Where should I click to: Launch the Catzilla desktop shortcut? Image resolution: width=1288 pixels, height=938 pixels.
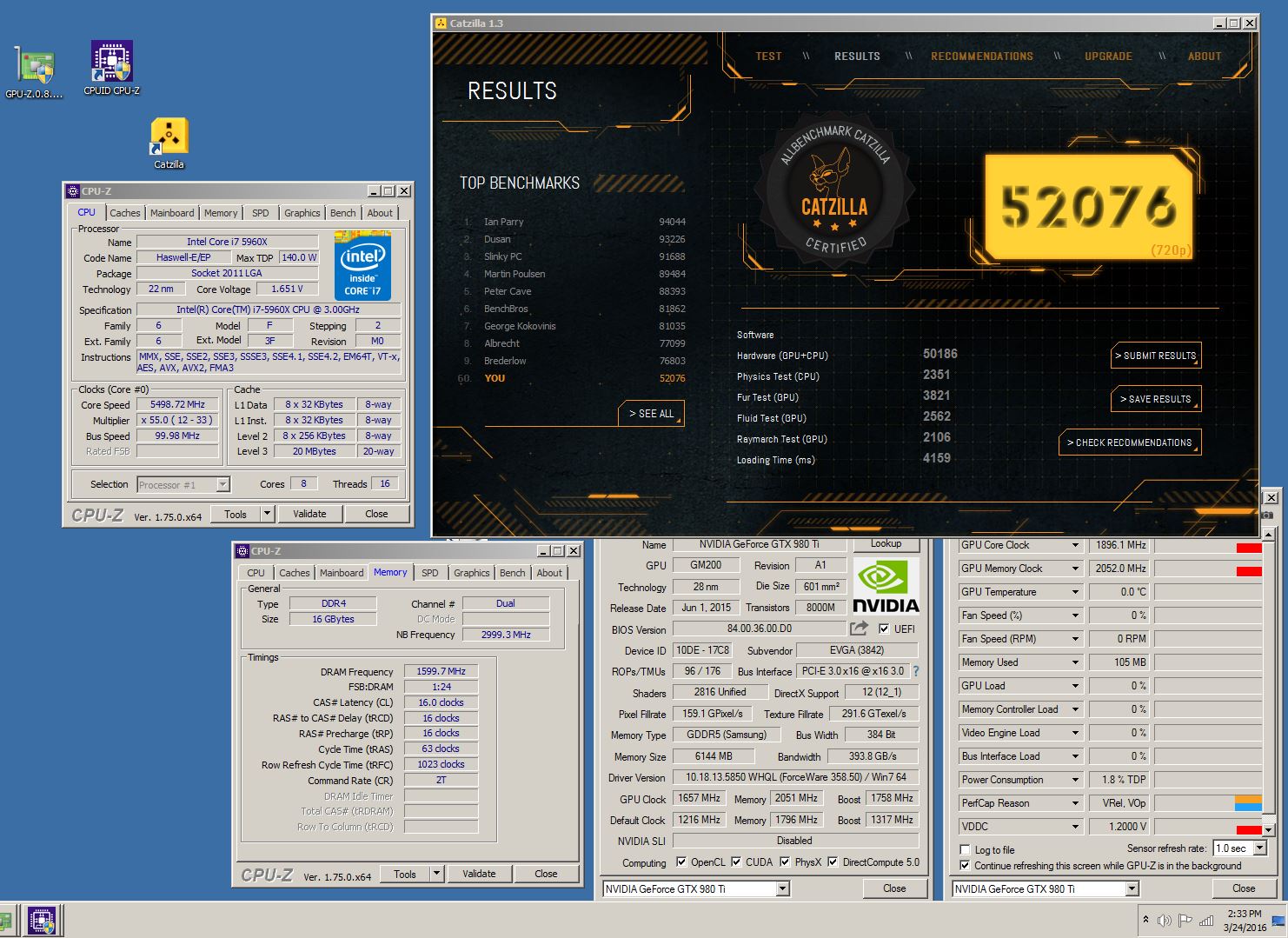169,143
